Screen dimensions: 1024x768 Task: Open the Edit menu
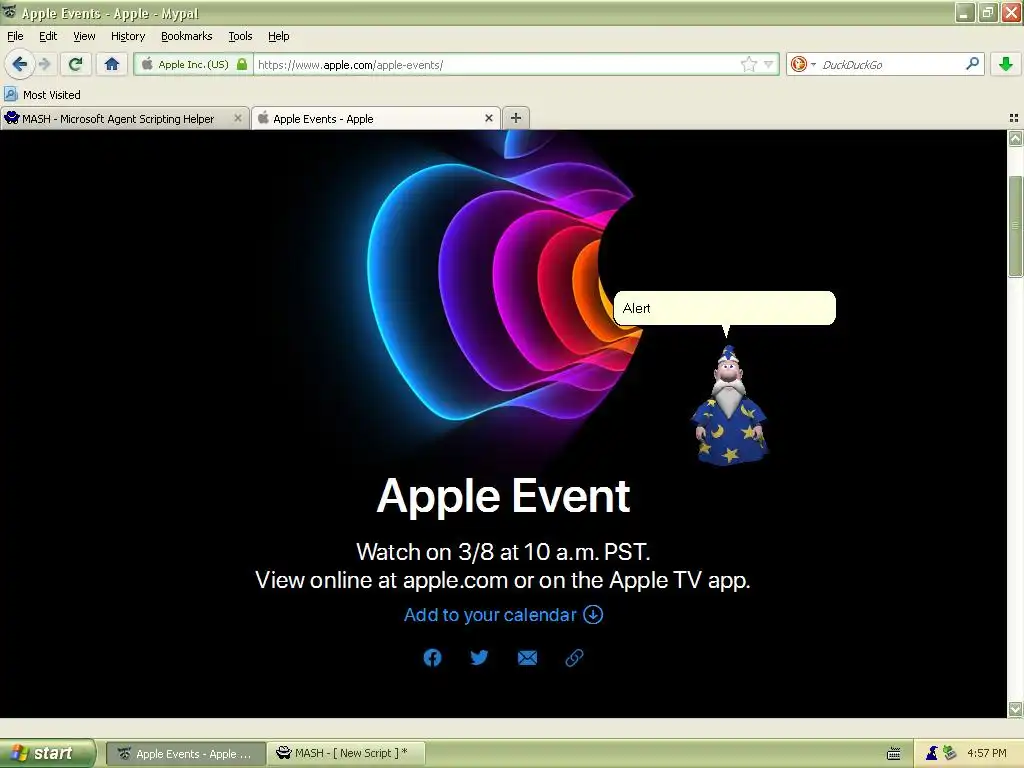coord(48,36)
